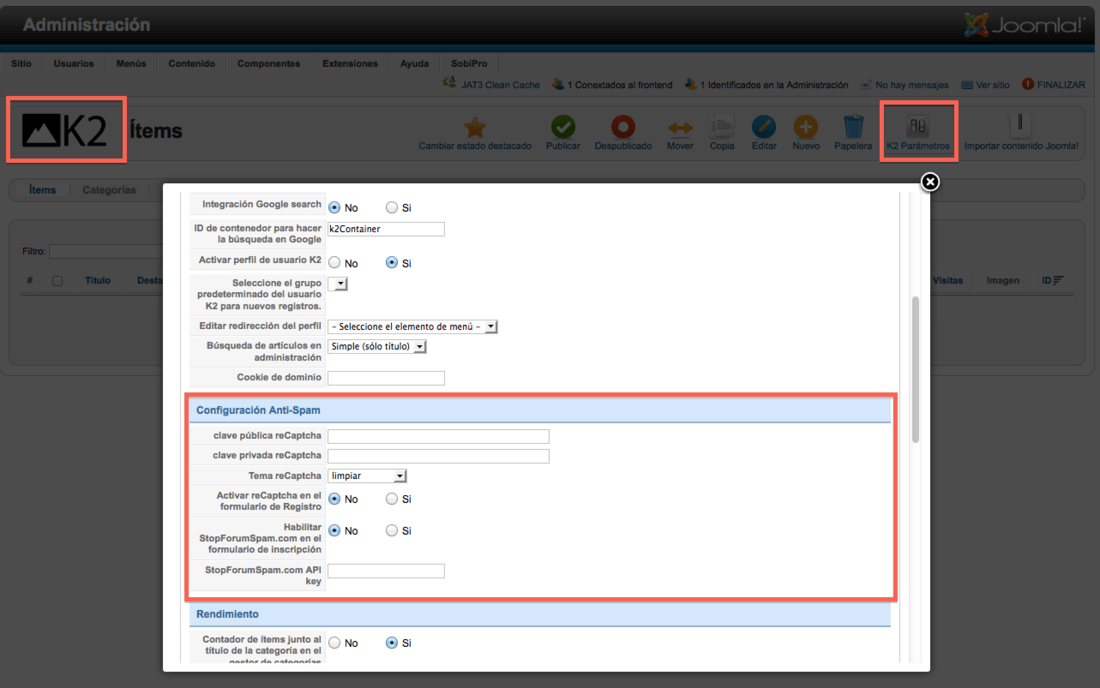Open the default K2 user group dropdown
The height and width of the screenshot is (688, 1100).
coord(337,283)
